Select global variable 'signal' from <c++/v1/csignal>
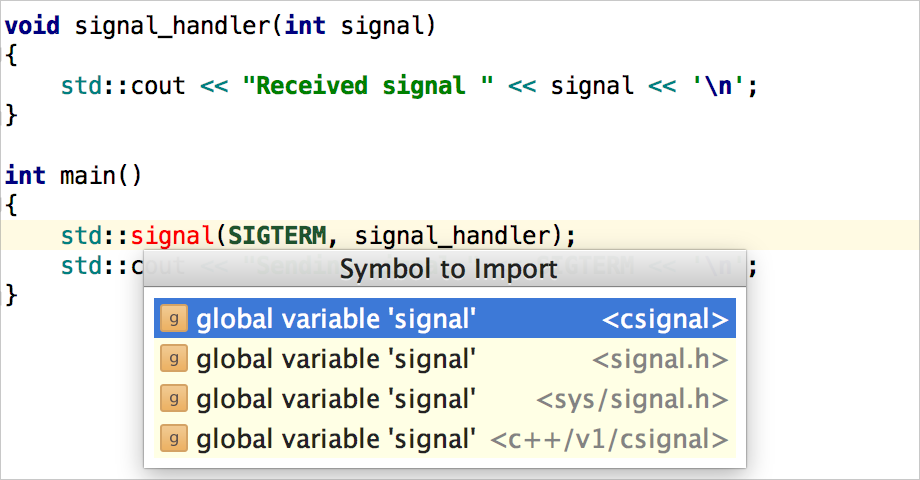Screen dimensions: 920x480 coord(445,438)
